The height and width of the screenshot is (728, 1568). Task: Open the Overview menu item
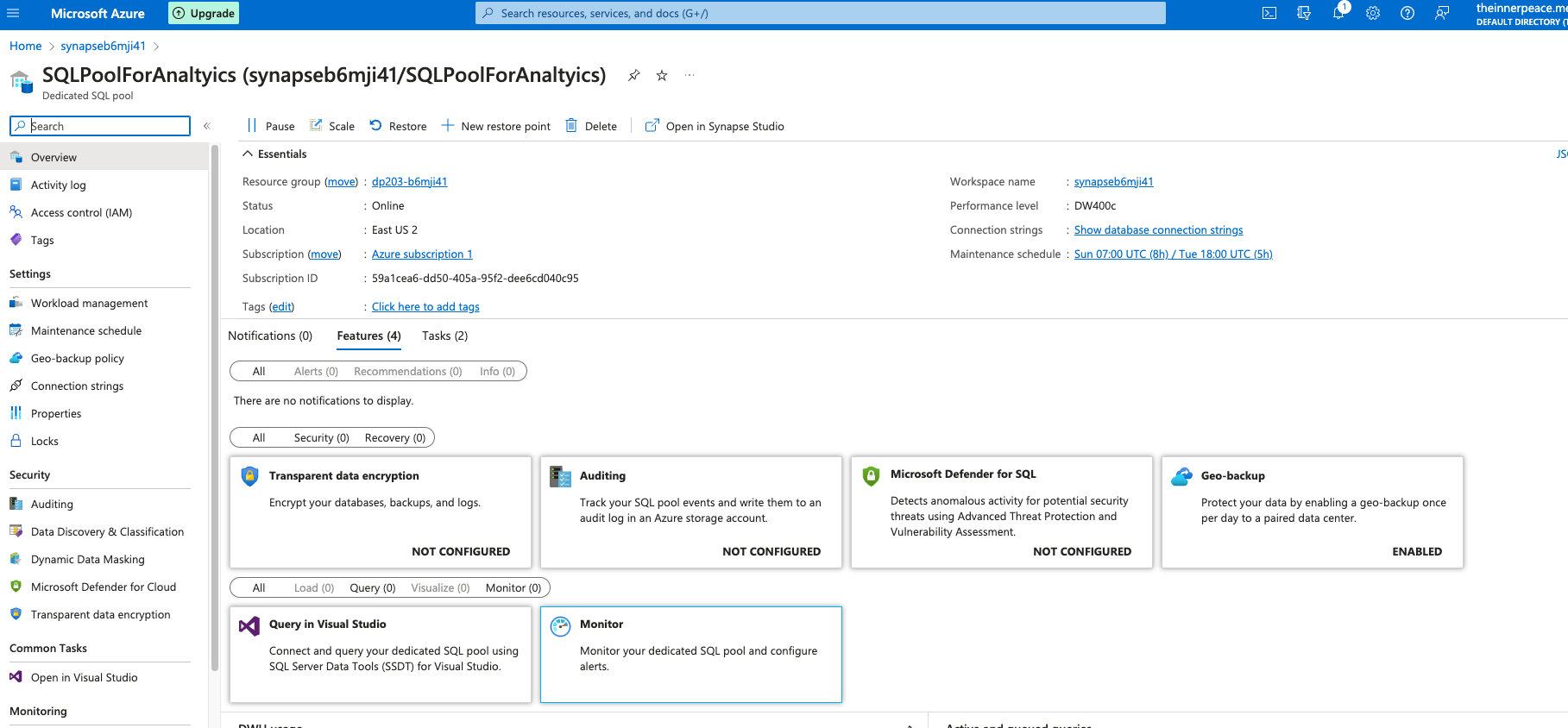(x=104, y=157)
